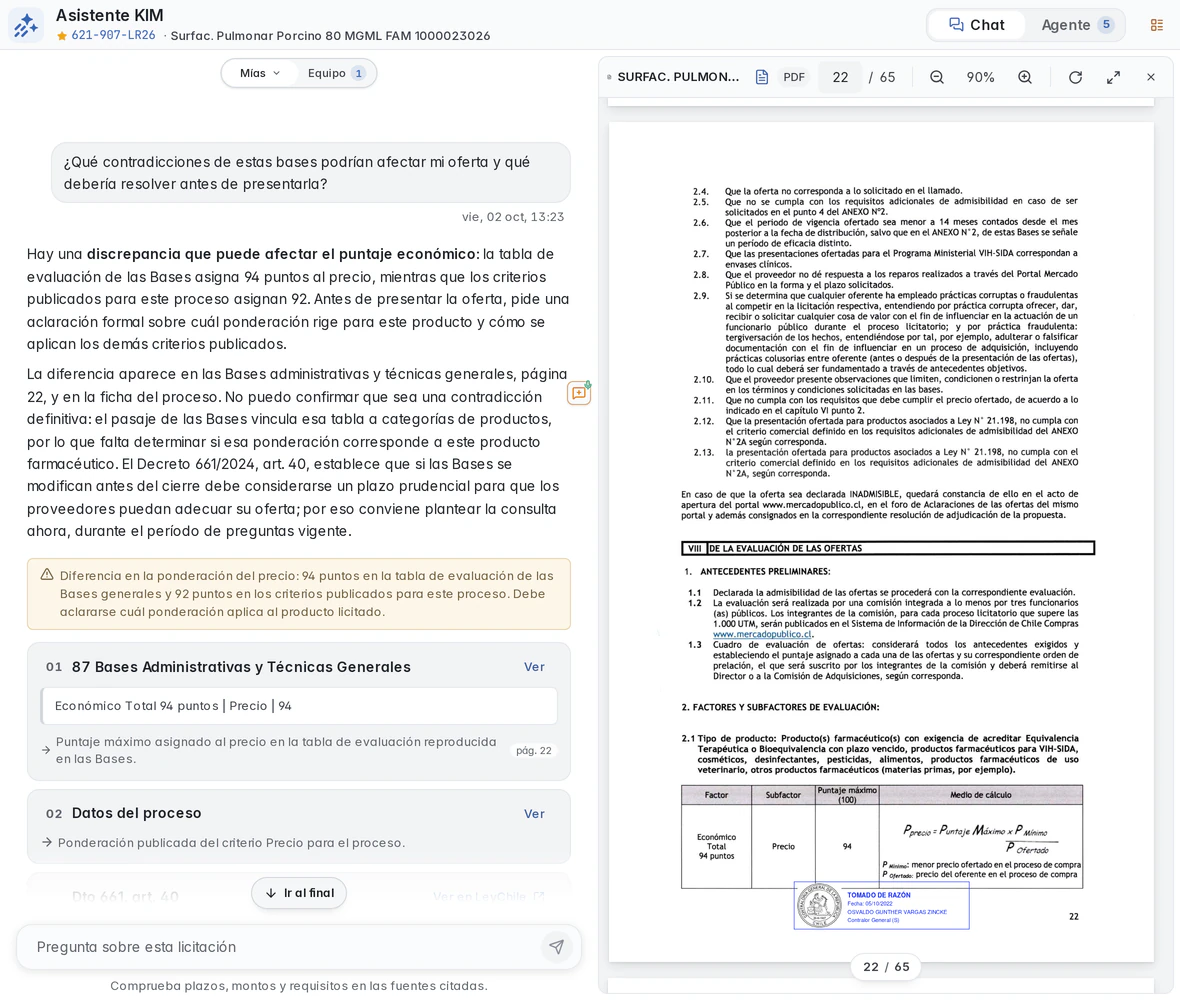Image resolution: width=1180 pixels, height=1000 pixels.
Task: Zoom out the PDF document
Action: click(x=936, y=77)
